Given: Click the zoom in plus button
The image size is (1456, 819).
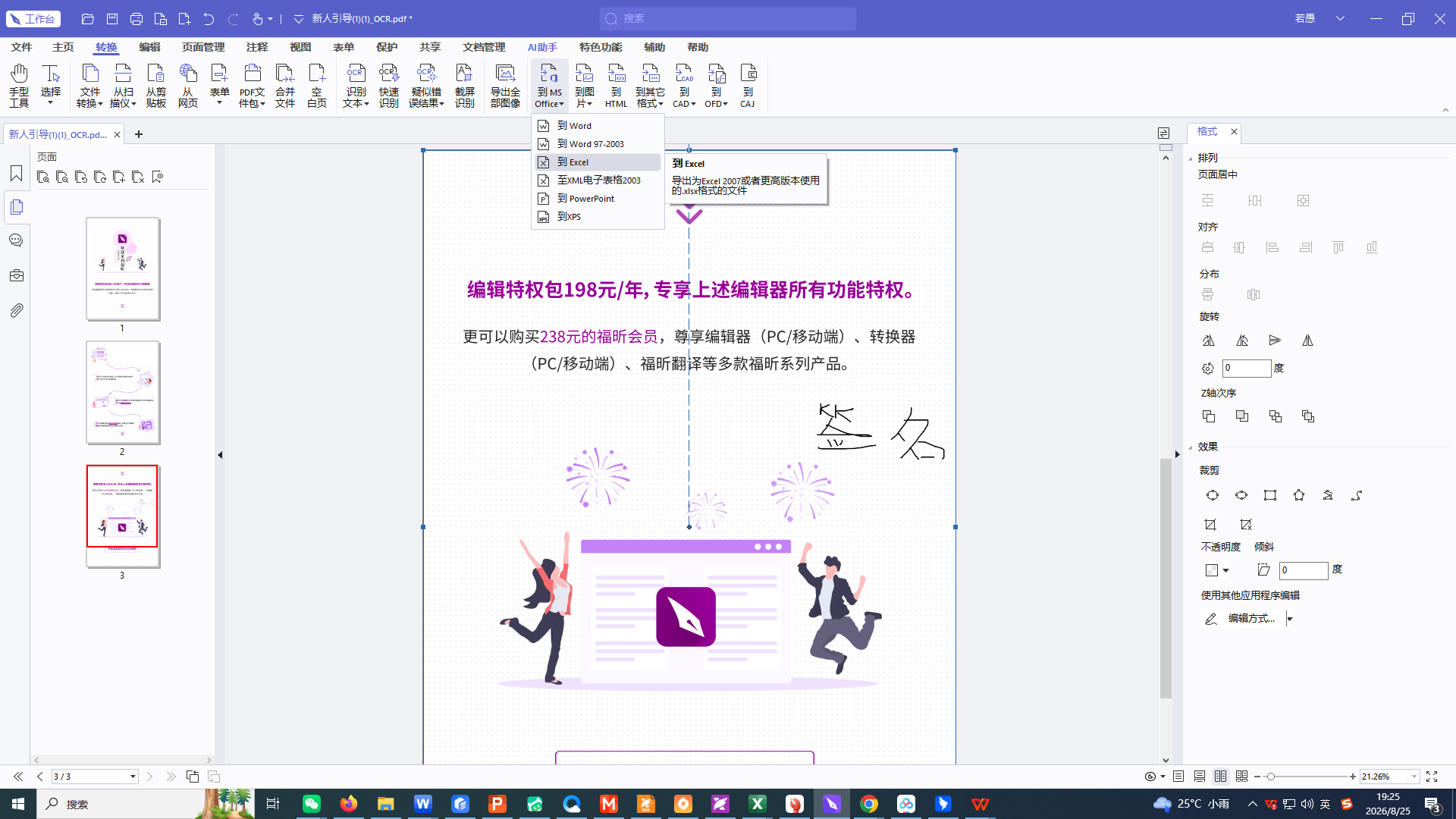Looking at the screenshot, I should pyautogui.click(x=1352, y=777).
